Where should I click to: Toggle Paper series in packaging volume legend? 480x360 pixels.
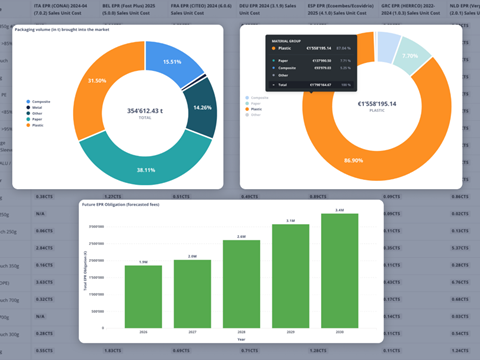click(34, 119)
